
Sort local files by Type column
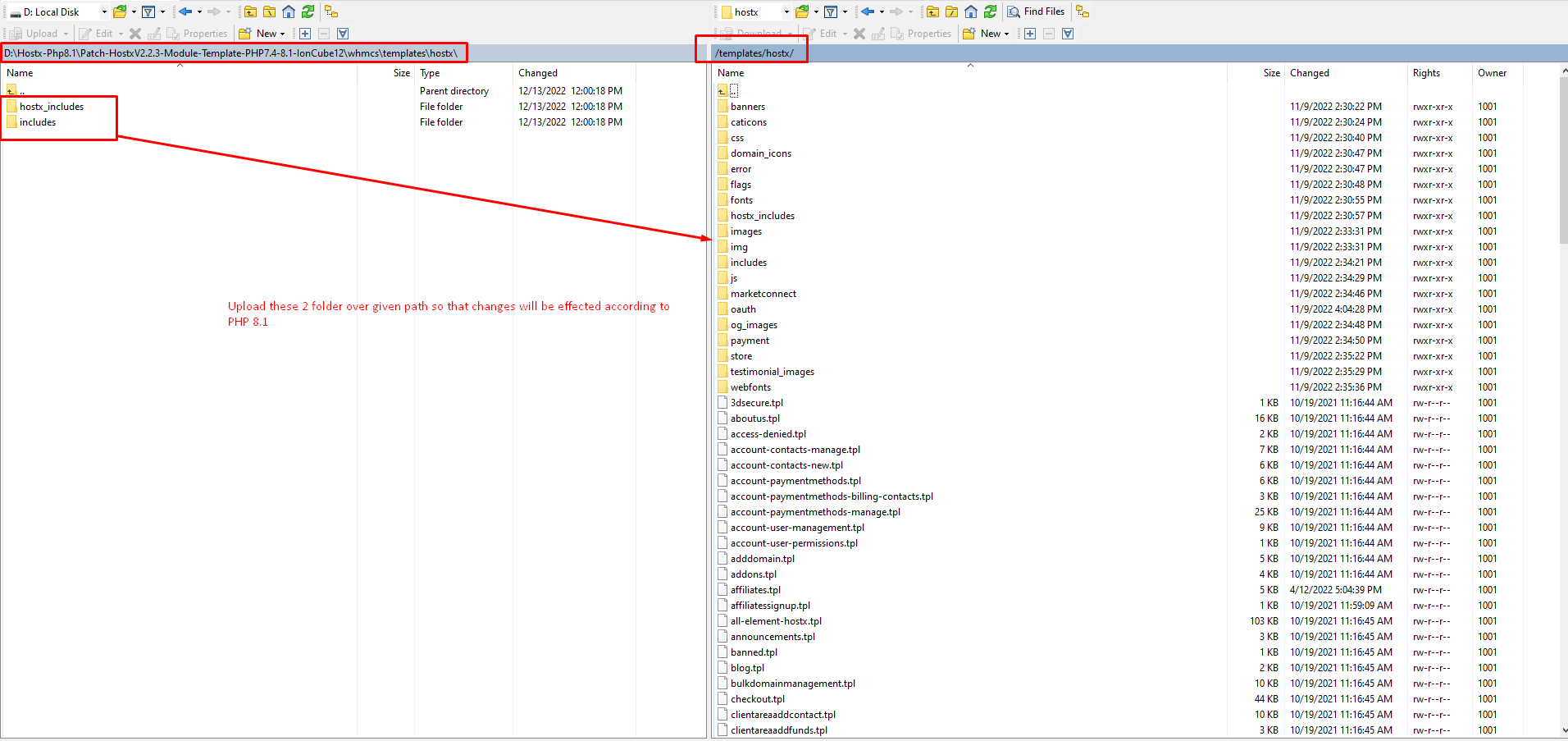[430, 73]
